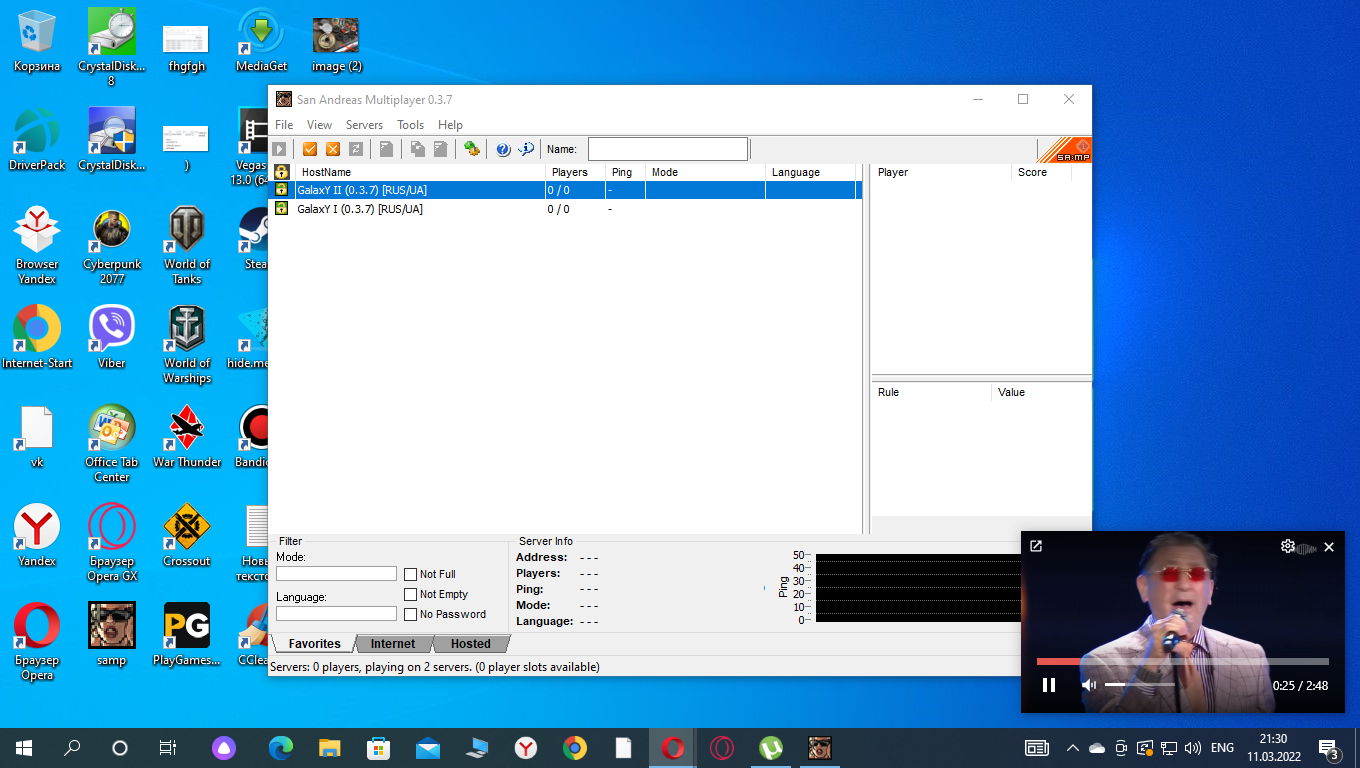The width and height of the screenshot is (1360, 768).
Task: Open uTorrent from the taskbar
Action: point(770,748)
